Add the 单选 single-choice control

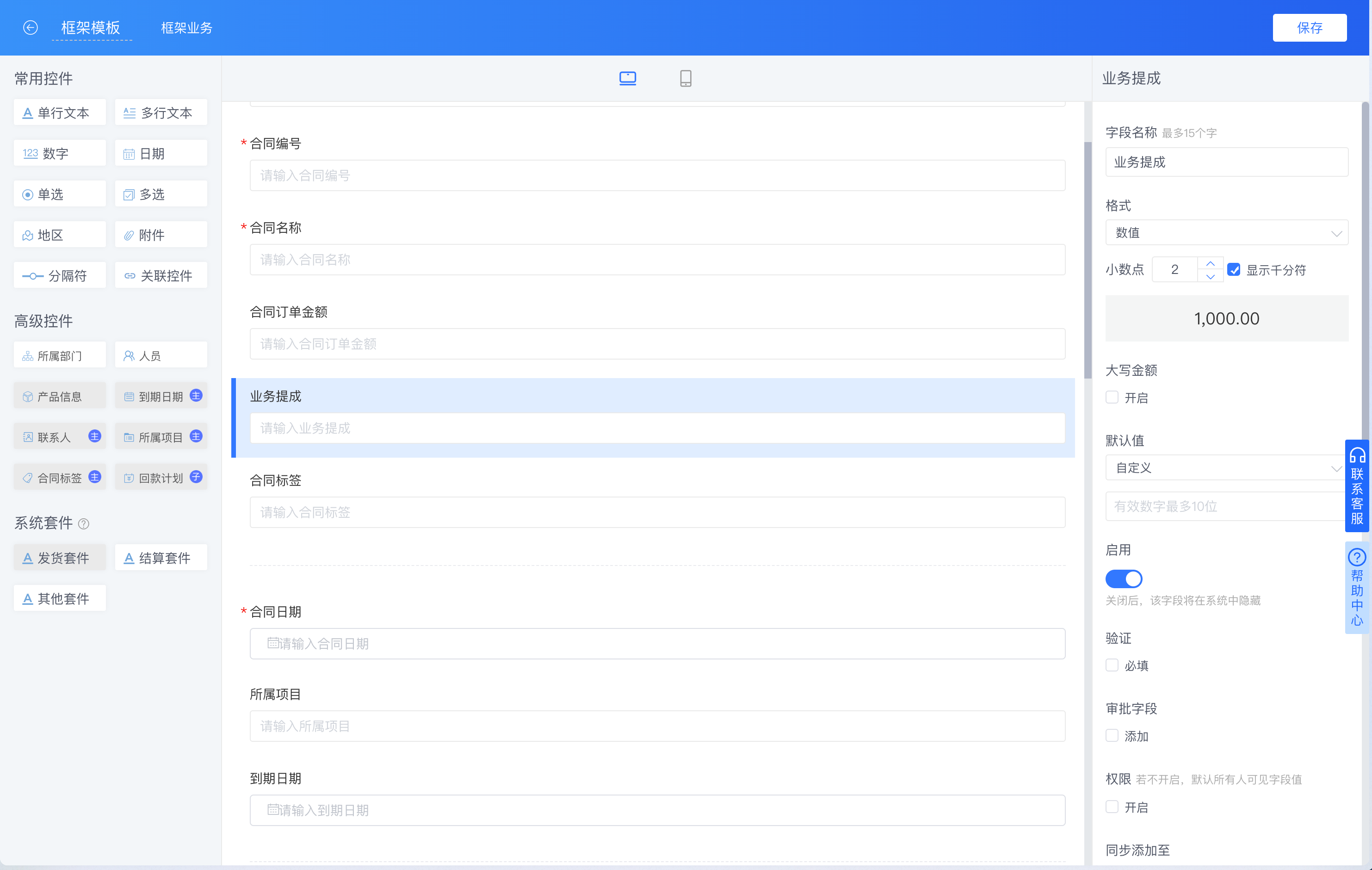tap(60, 194)
